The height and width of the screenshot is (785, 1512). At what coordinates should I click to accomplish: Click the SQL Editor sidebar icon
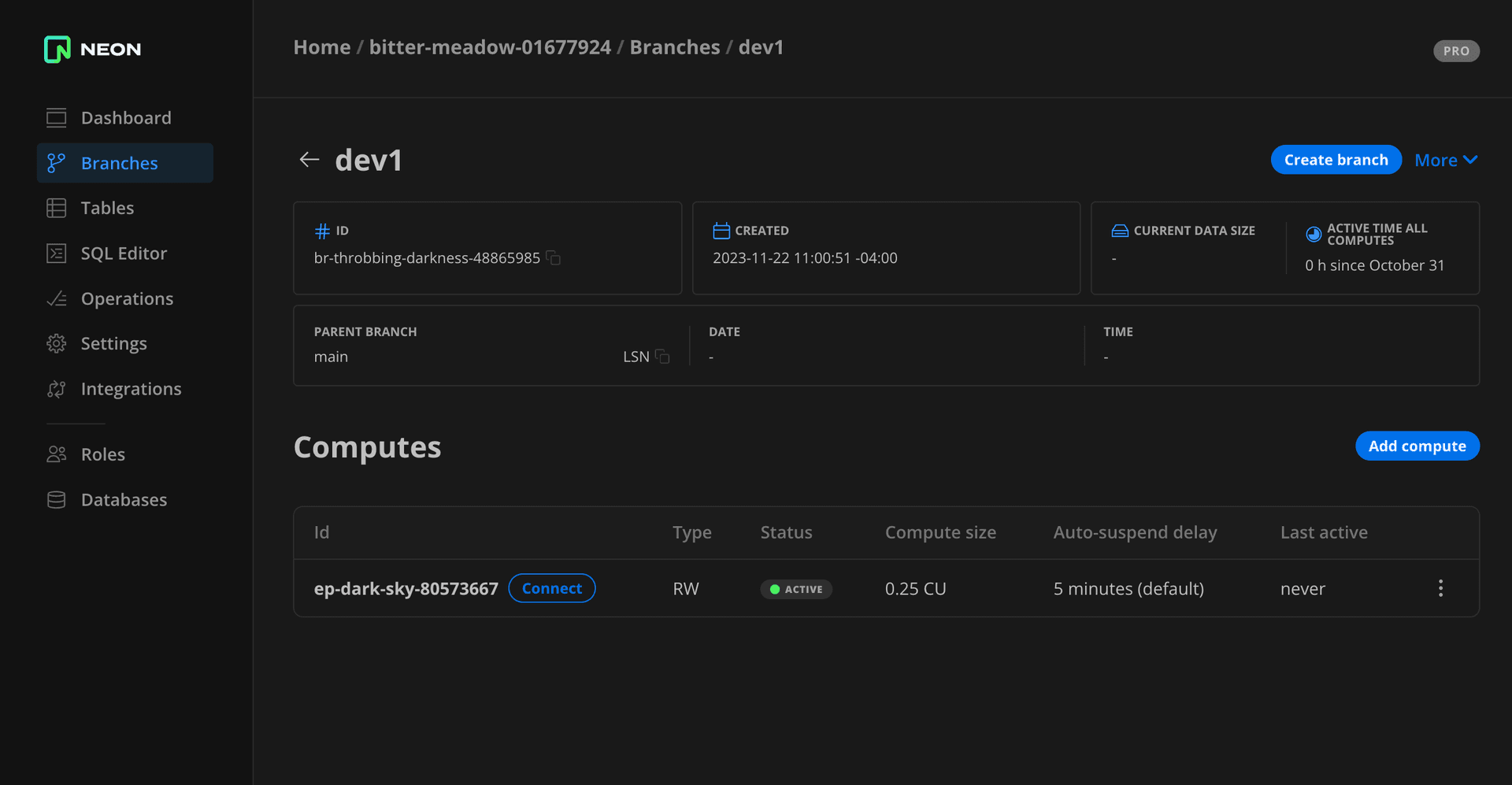(57, 254)
